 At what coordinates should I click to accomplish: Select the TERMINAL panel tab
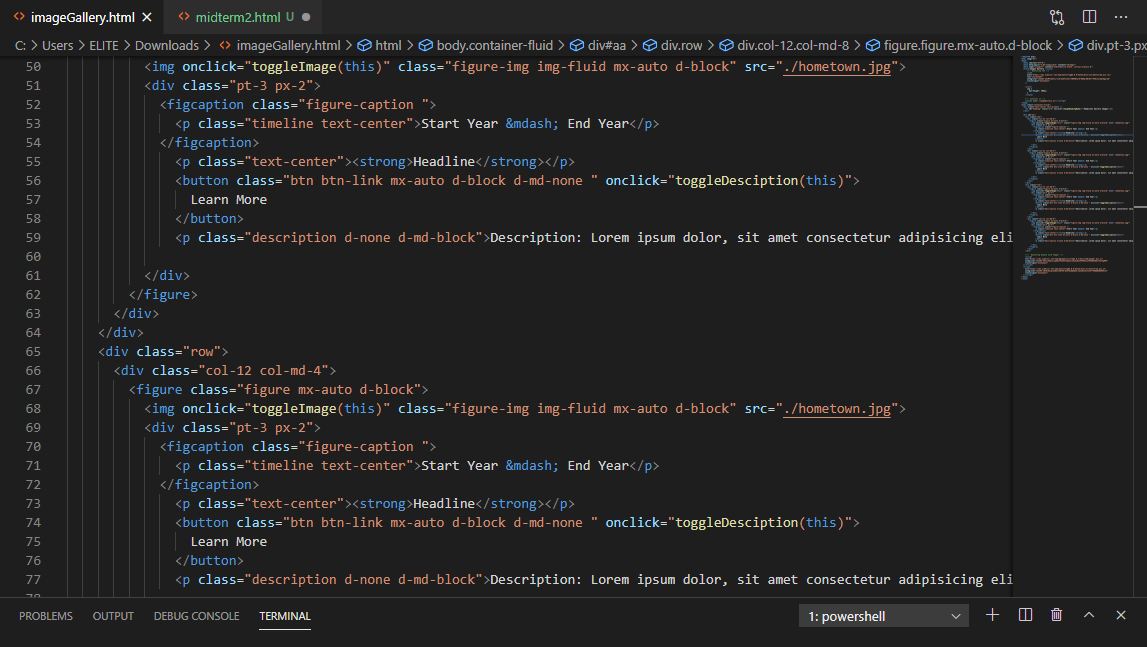point(285,616)
